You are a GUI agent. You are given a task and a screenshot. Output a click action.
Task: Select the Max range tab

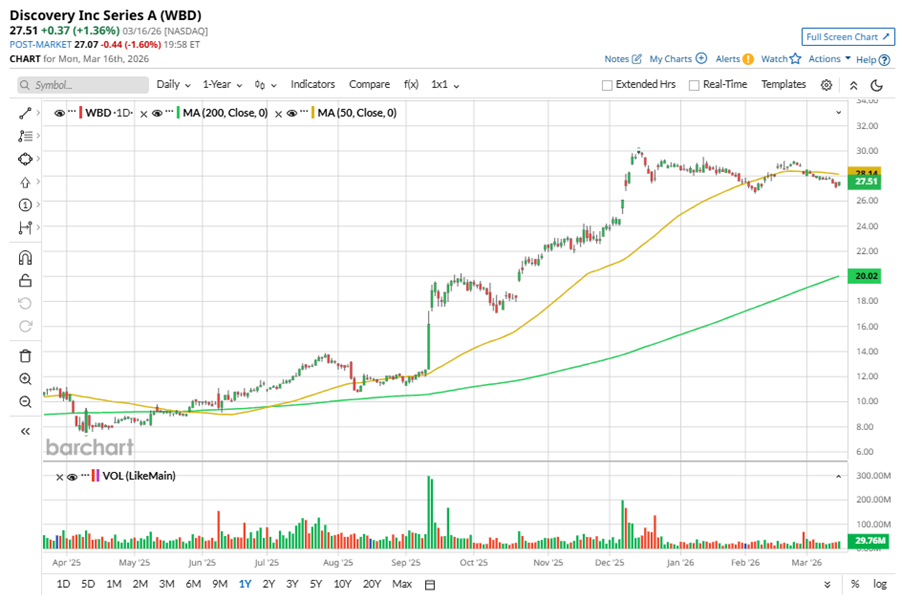pyautogui.click(x=402, y=584)
